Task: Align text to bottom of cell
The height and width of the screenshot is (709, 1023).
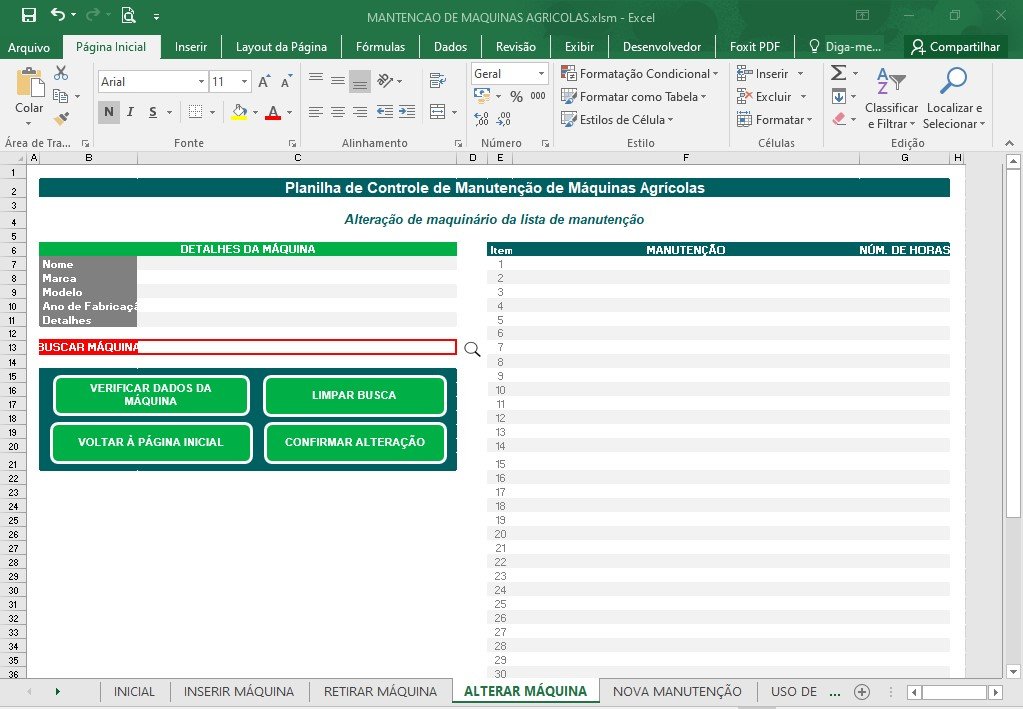Action: click(359, 81)
